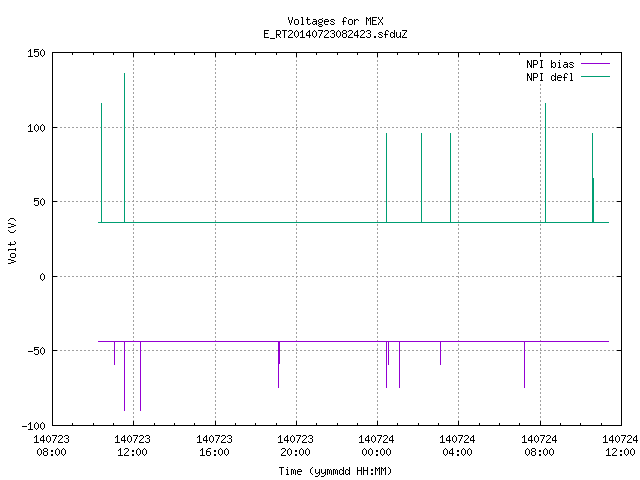Click the 'NPI bias' legend label
The height and width of the screenshot is (480, 640).
tap(550, 64)
